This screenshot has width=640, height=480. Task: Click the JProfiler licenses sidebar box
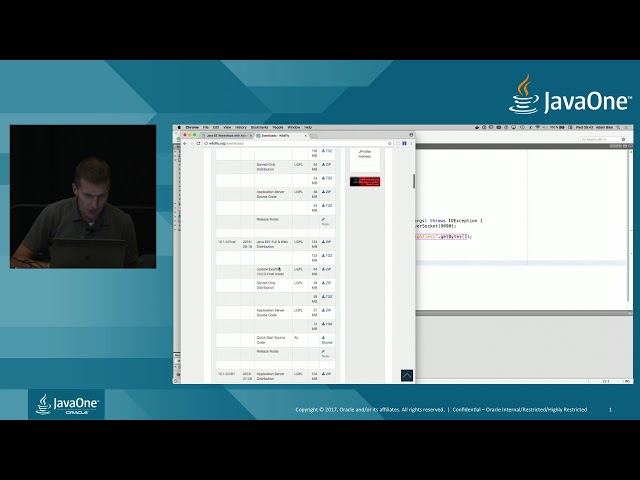coord(365,159)
